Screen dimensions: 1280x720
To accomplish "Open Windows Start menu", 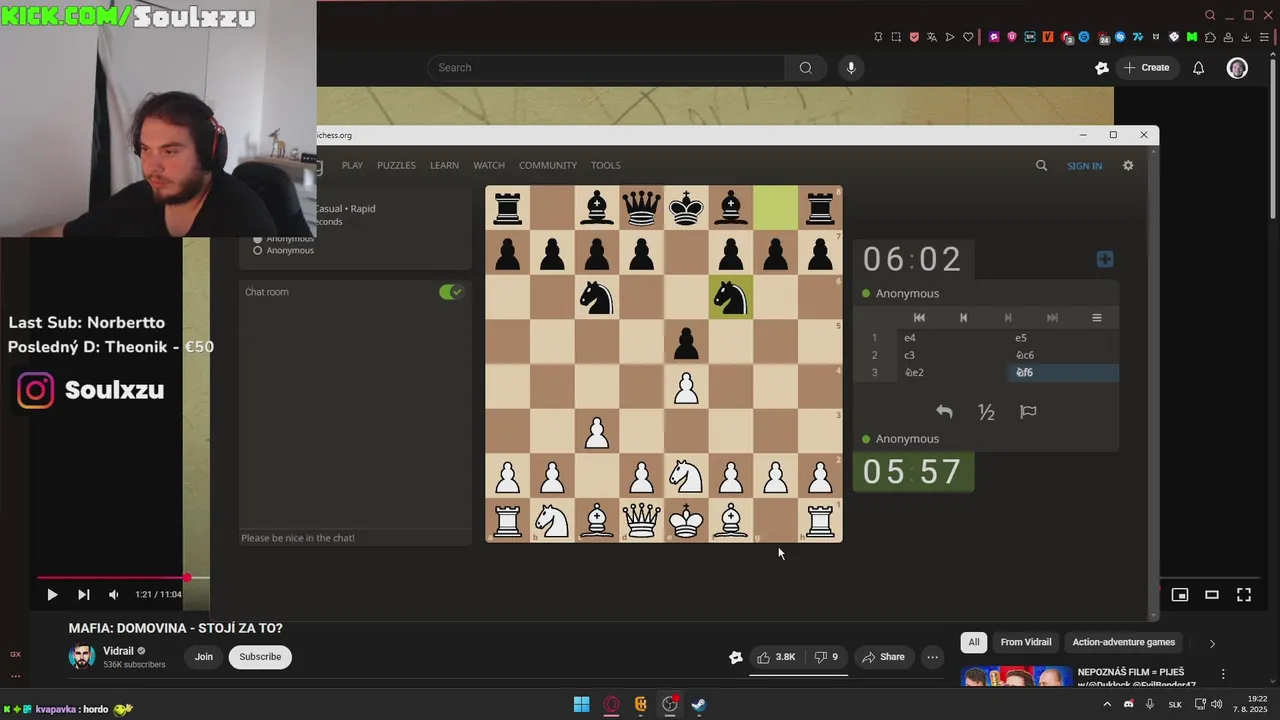I will coord(581,705).
